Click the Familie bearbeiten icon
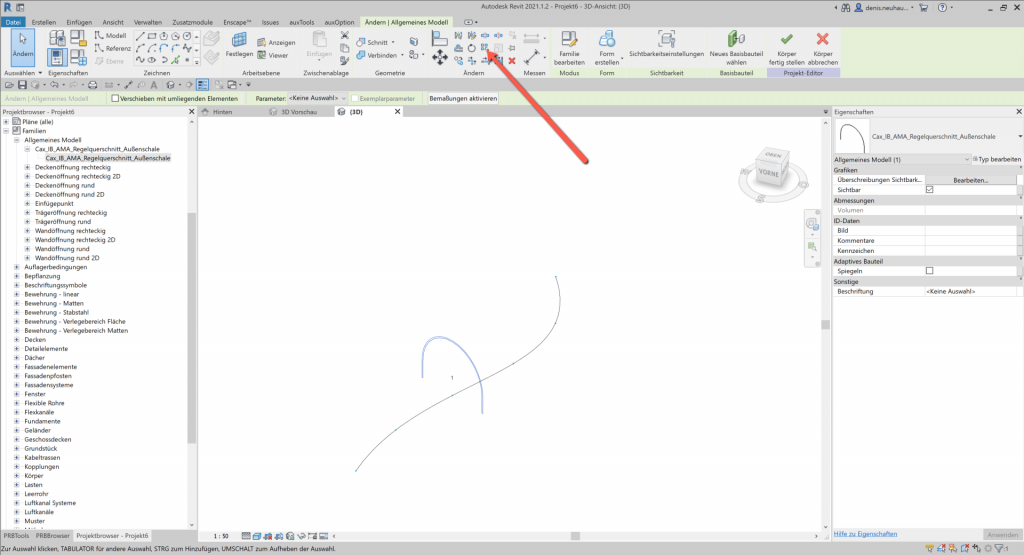The image size is (1024, 555). coord(569,41)
